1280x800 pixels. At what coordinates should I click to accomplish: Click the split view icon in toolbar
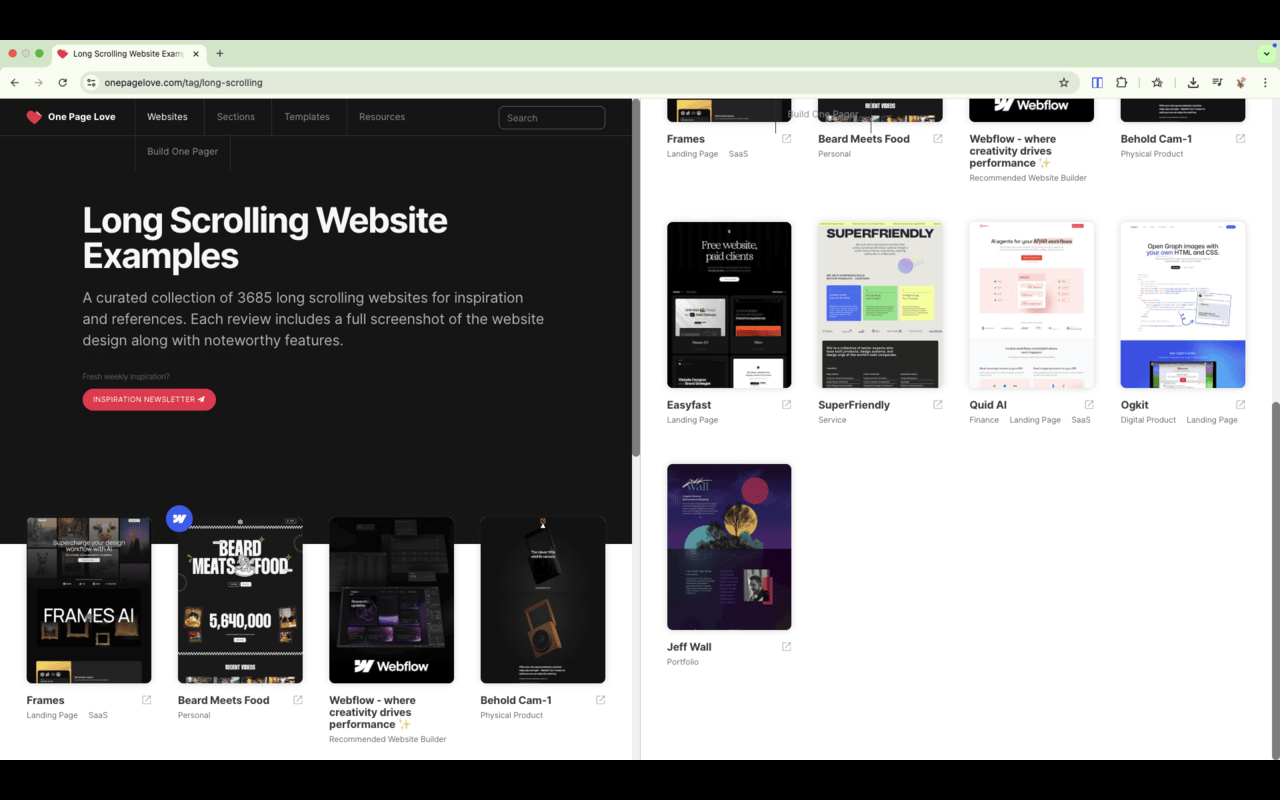coord(1097,83)
